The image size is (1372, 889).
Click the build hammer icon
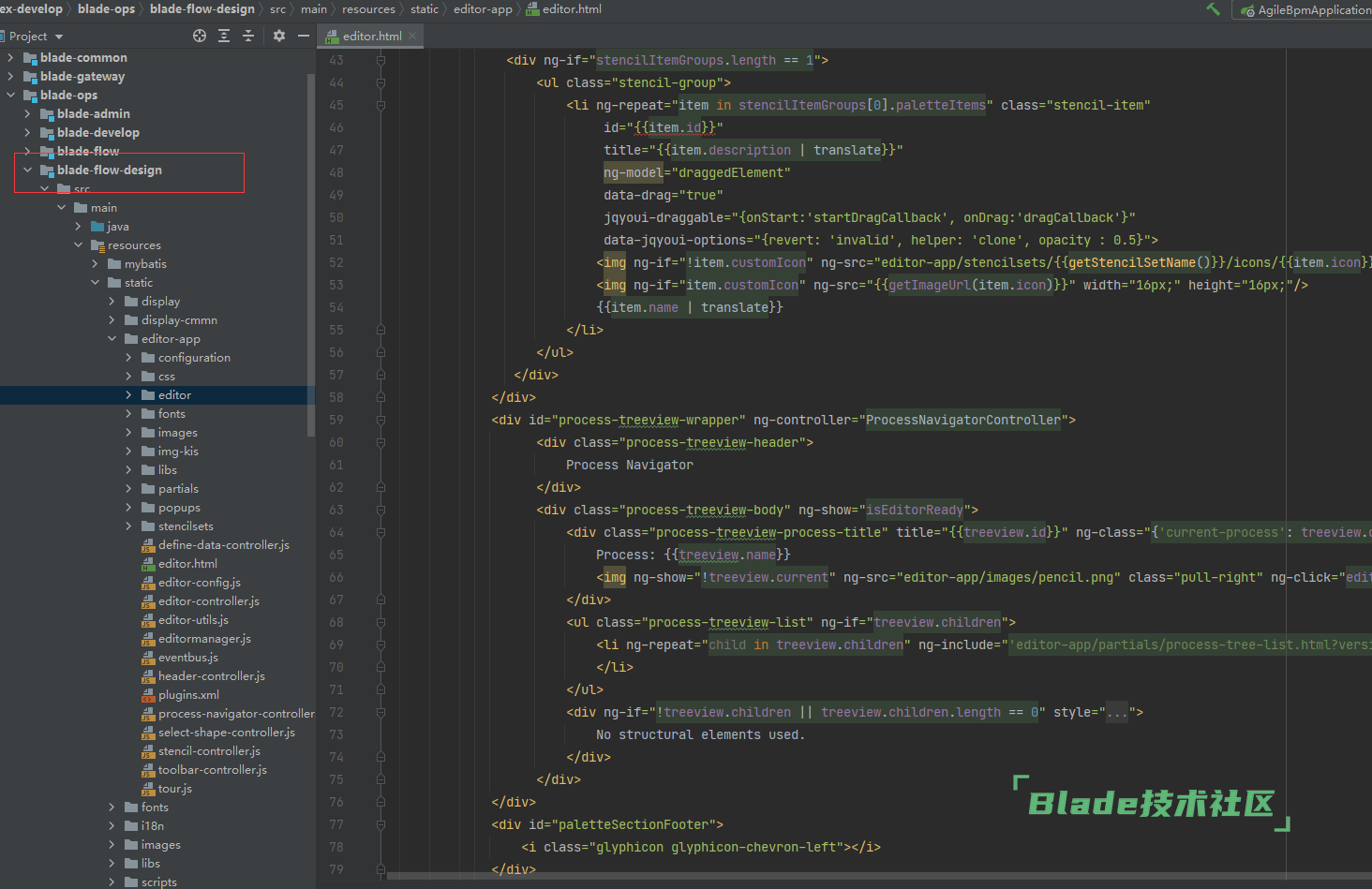click(1214, 9)
